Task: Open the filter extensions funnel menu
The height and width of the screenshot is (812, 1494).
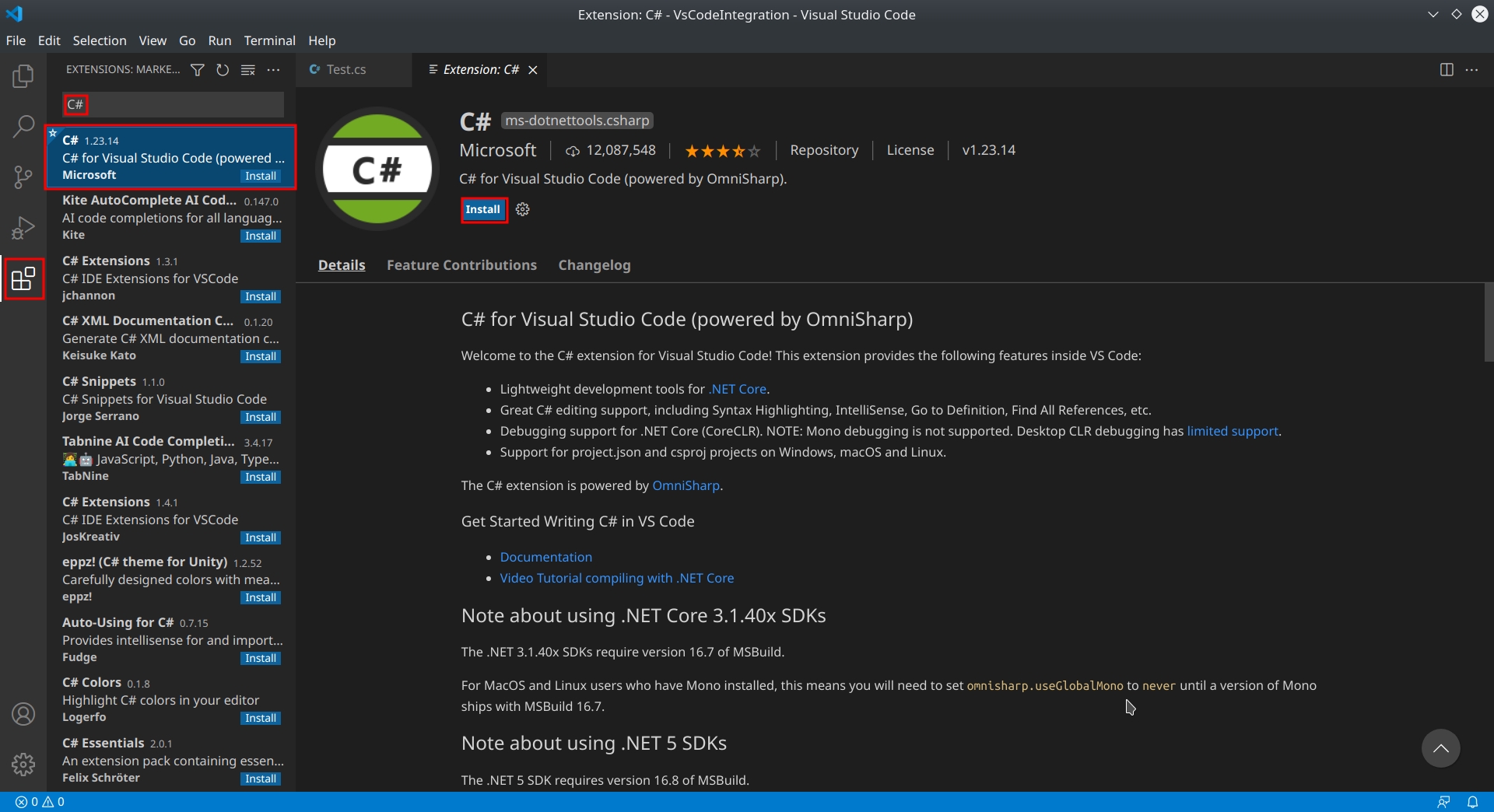Action: click(x=197, y=70)
